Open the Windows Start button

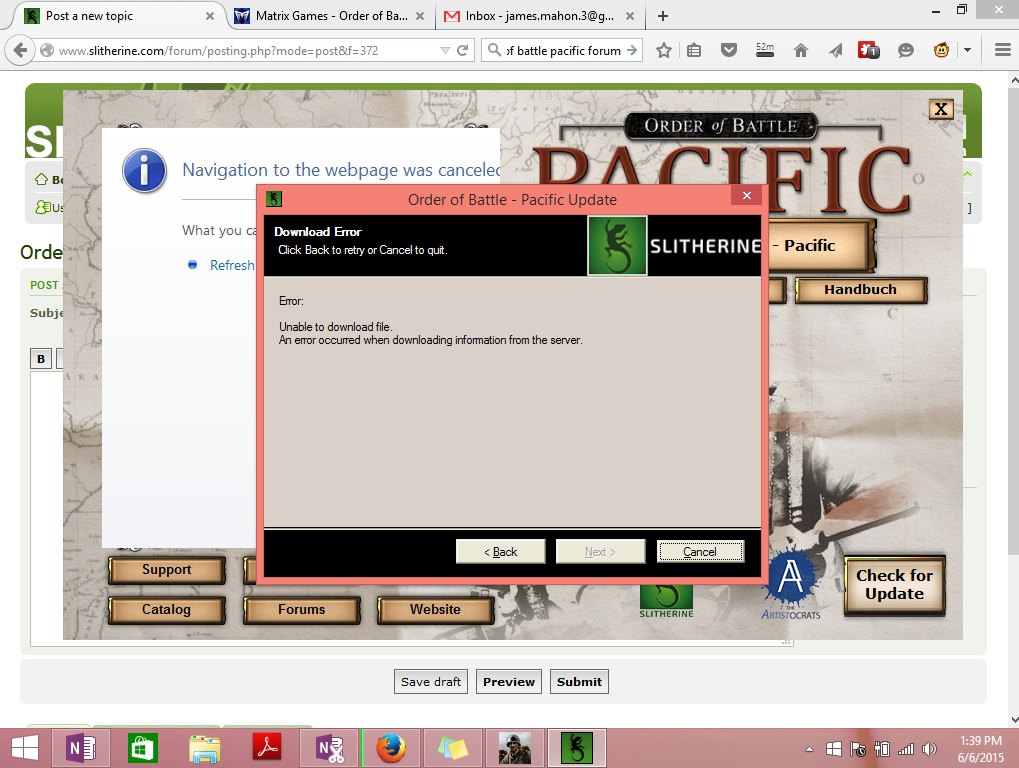click(25, 749)
